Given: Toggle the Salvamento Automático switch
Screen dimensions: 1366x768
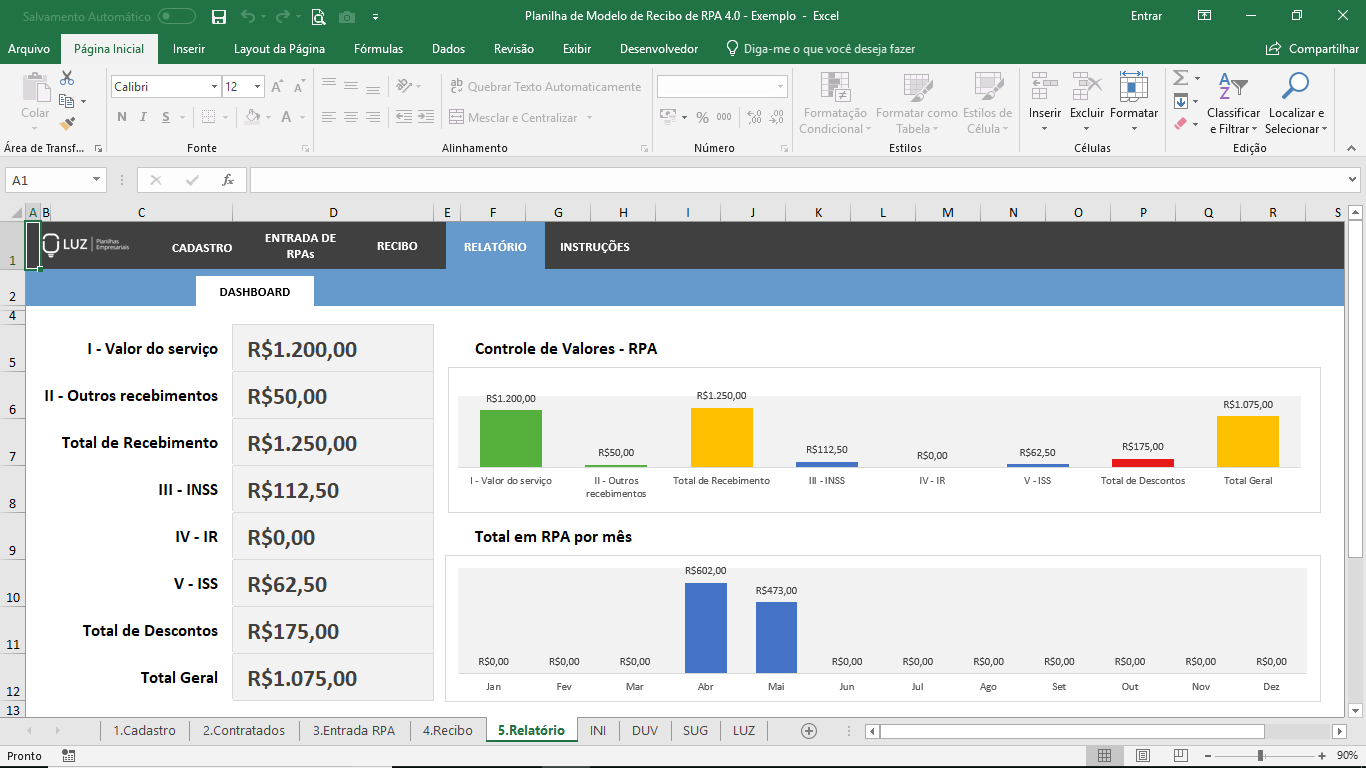Looking at the screenshot, I should coord(177,16).
